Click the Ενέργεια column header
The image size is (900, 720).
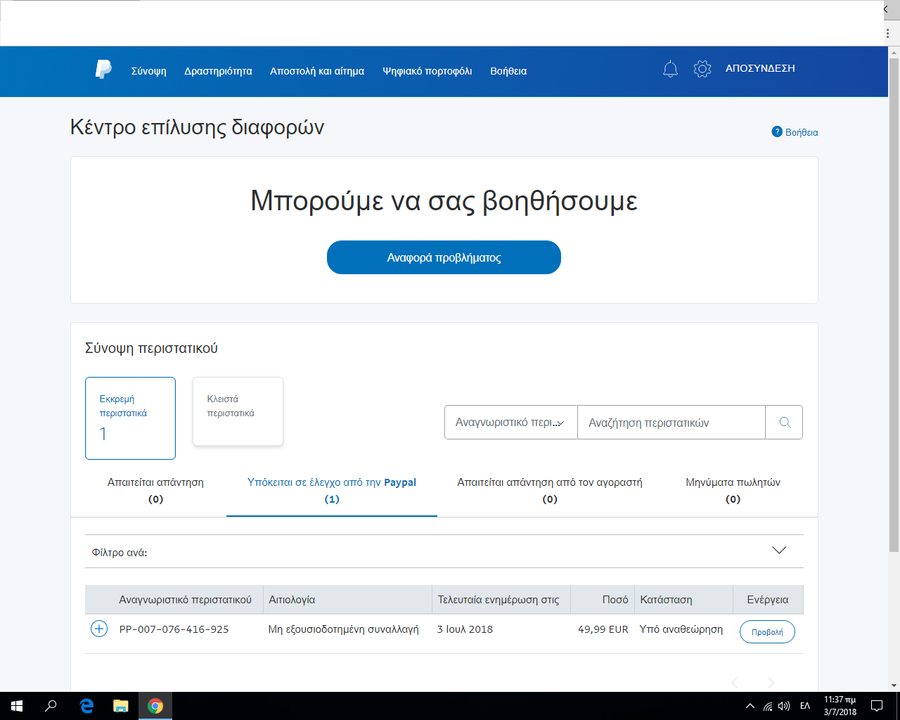(x=767, y=599)
